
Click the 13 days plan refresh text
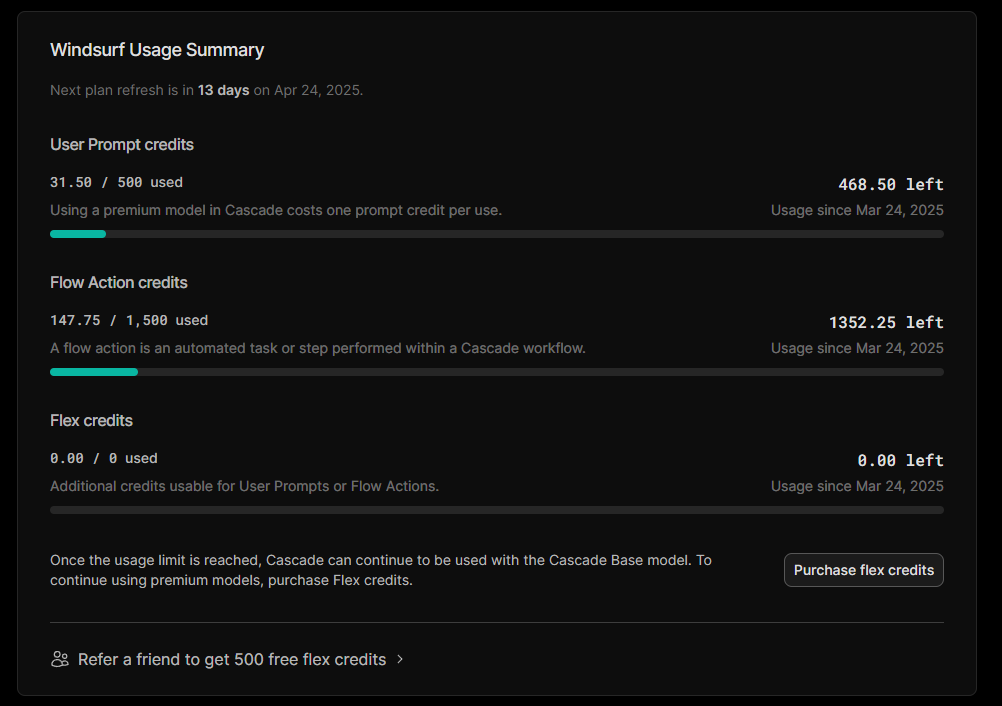click(223, 90)
